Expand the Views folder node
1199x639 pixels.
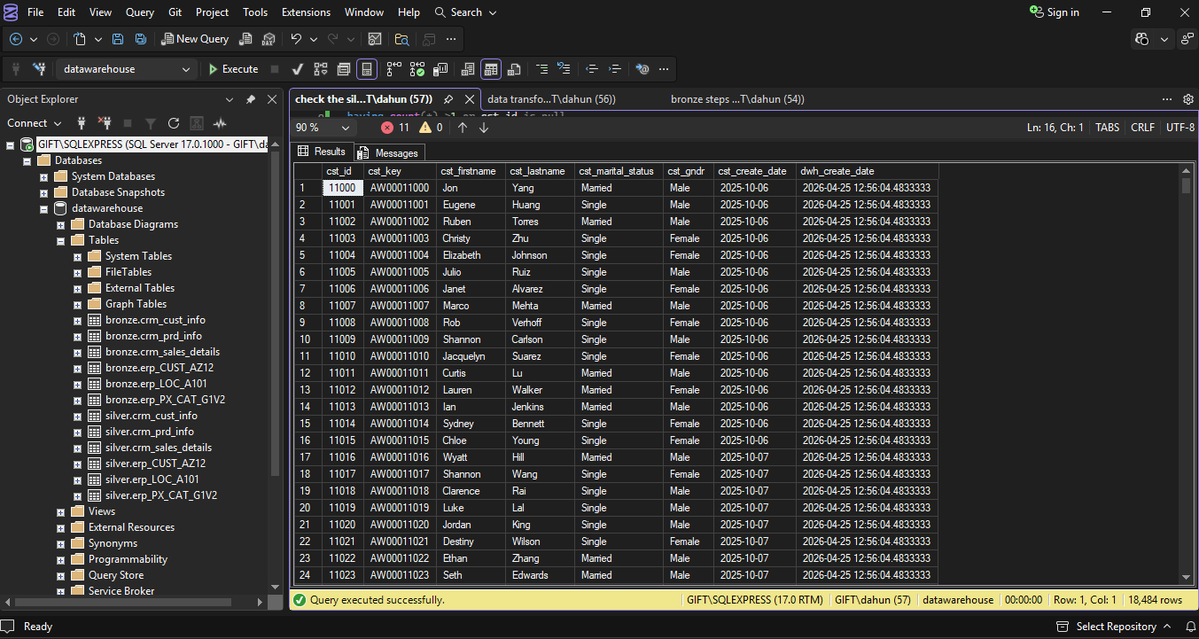pos(60,512)
